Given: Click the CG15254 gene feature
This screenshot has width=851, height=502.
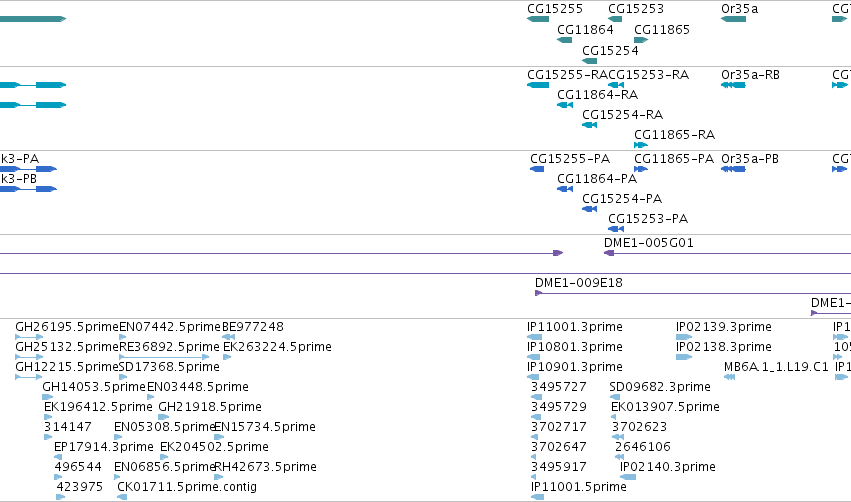Looking at the screenshot, I should click(589, 61).
